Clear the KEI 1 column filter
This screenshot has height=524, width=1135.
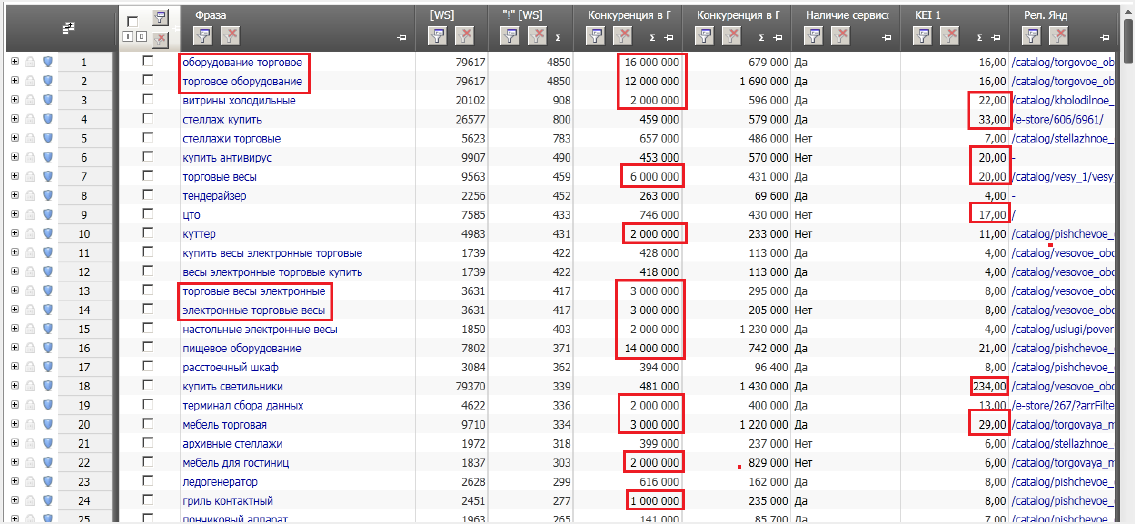click(950, 35)
